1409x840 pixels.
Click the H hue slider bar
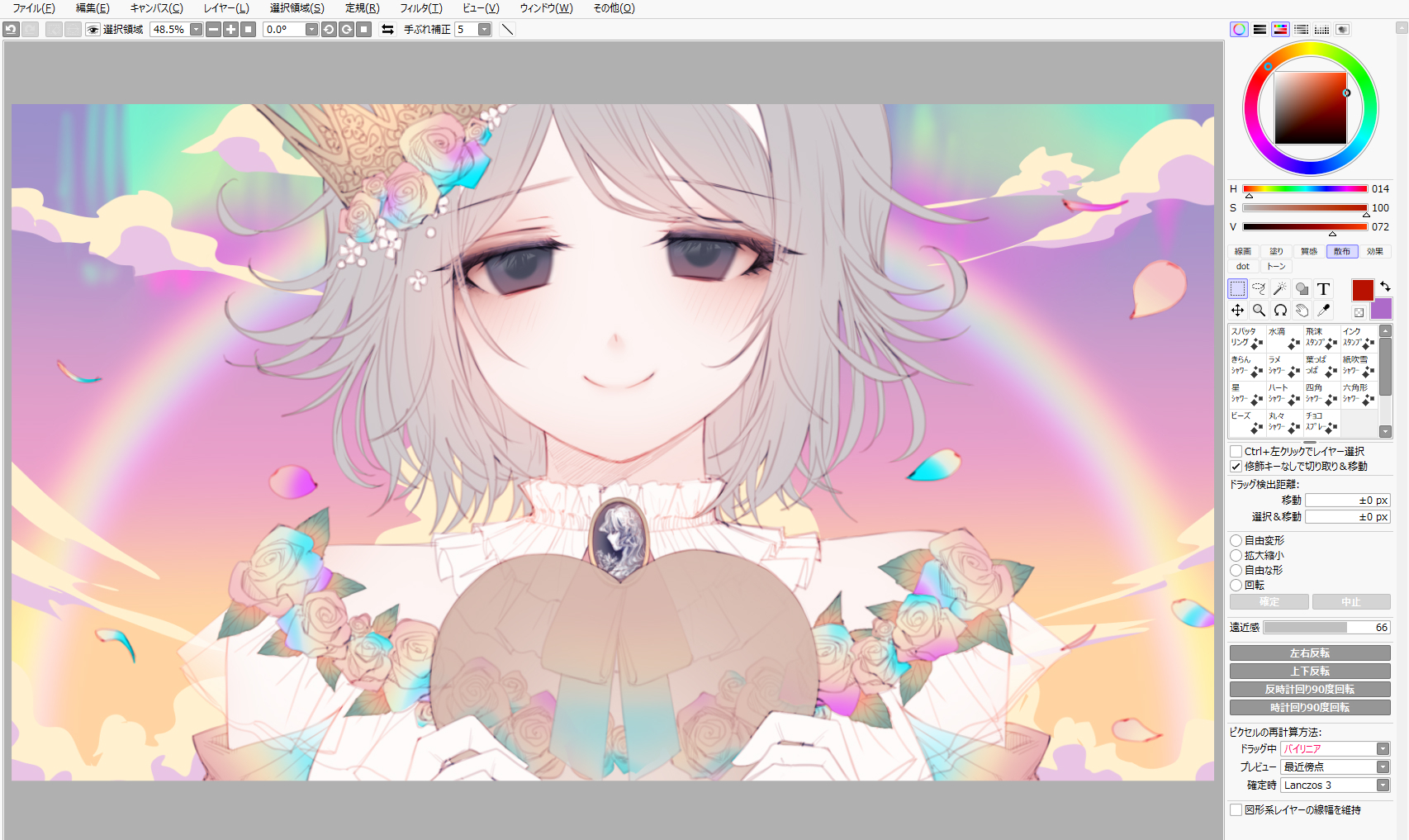(x=1305, y=189)
